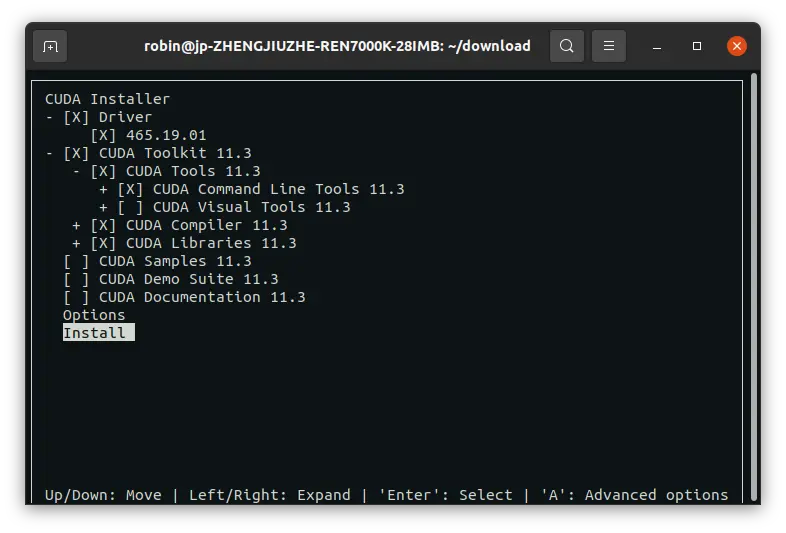Expand CUDA Command Line Tools plus sign

click(x=103, y=190)
